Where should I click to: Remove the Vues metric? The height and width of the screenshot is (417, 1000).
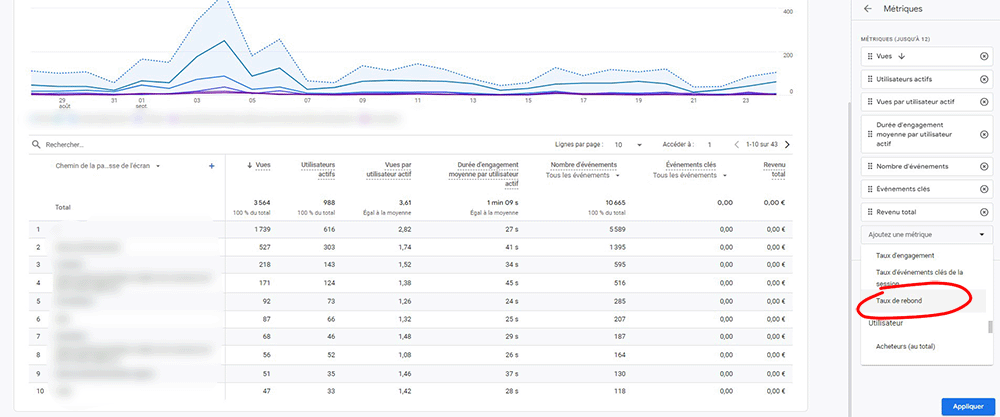tap(984, 56)
